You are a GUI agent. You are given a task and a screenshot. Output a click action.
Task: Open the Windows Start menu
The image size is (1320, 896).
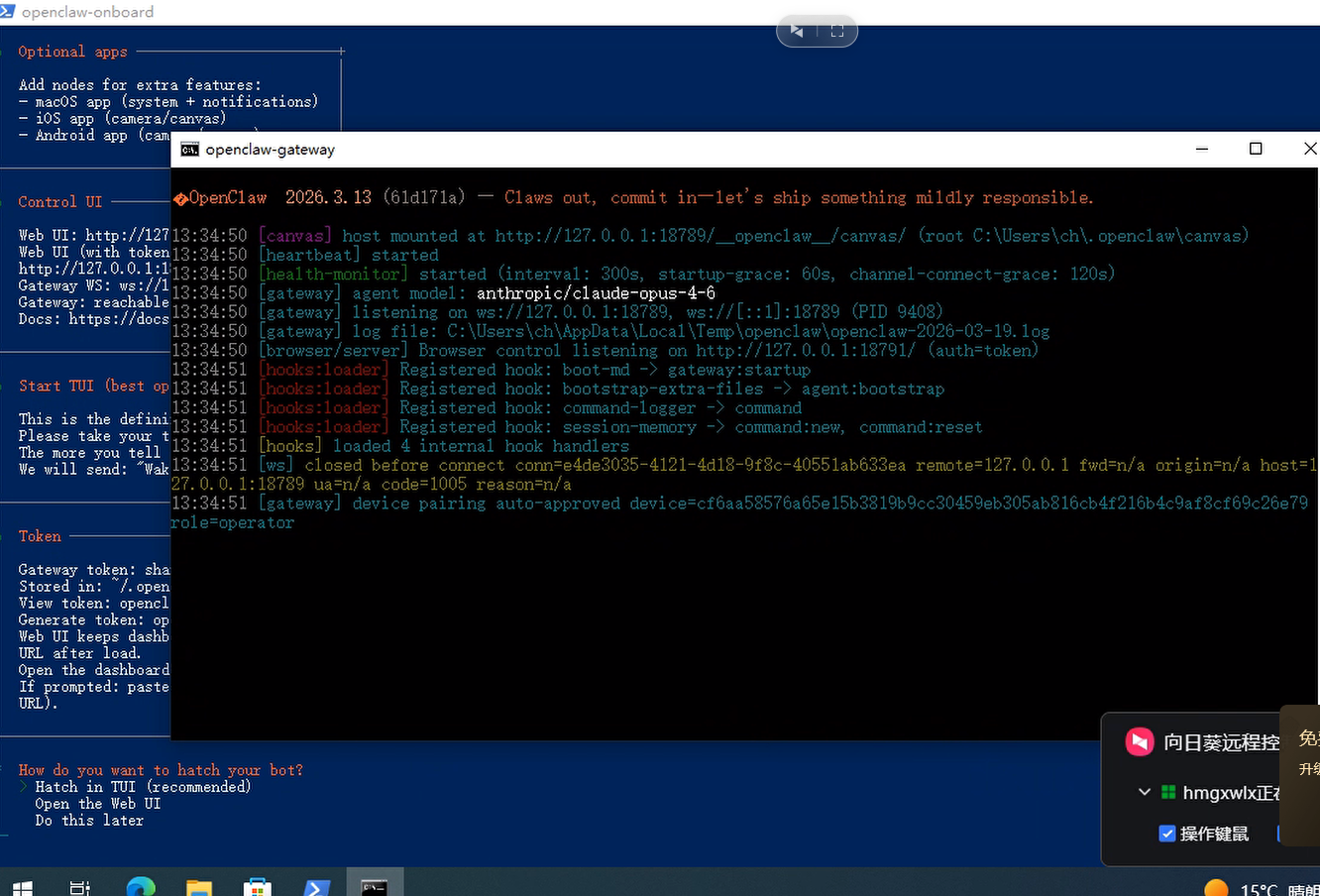(22, 887)
